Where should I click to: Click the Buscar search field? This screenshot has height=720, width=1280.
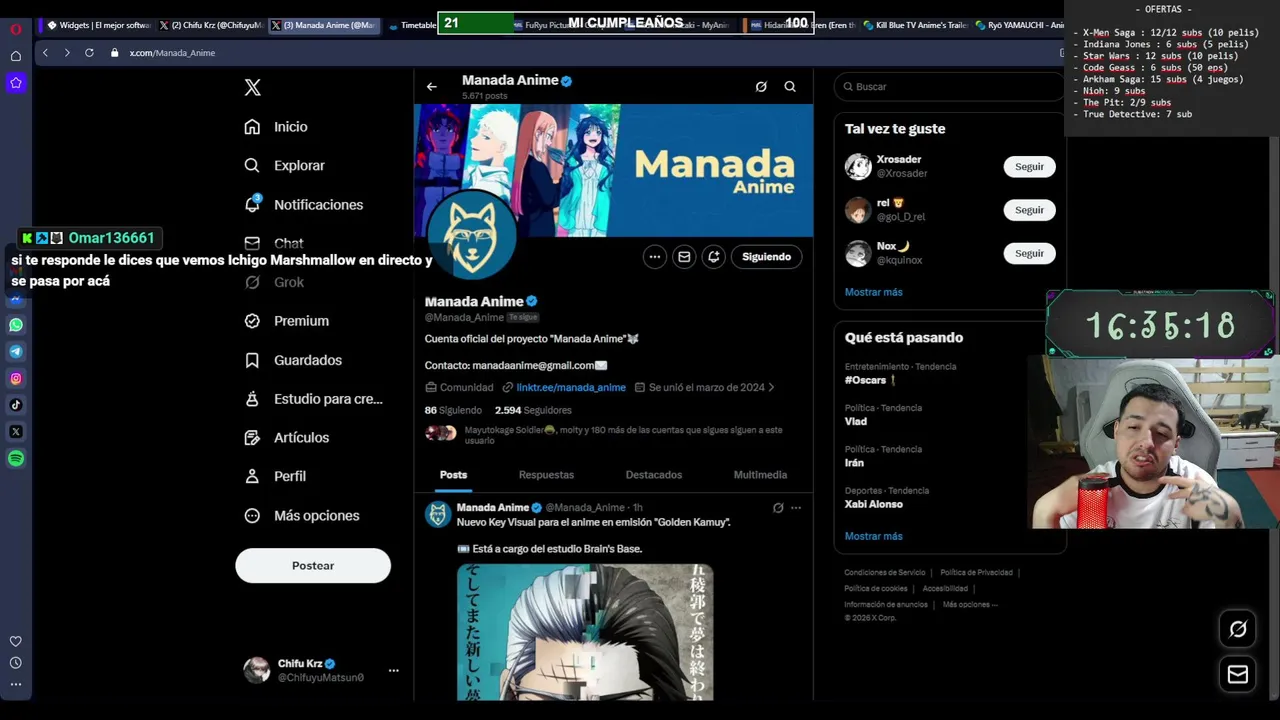coord(948,87)
